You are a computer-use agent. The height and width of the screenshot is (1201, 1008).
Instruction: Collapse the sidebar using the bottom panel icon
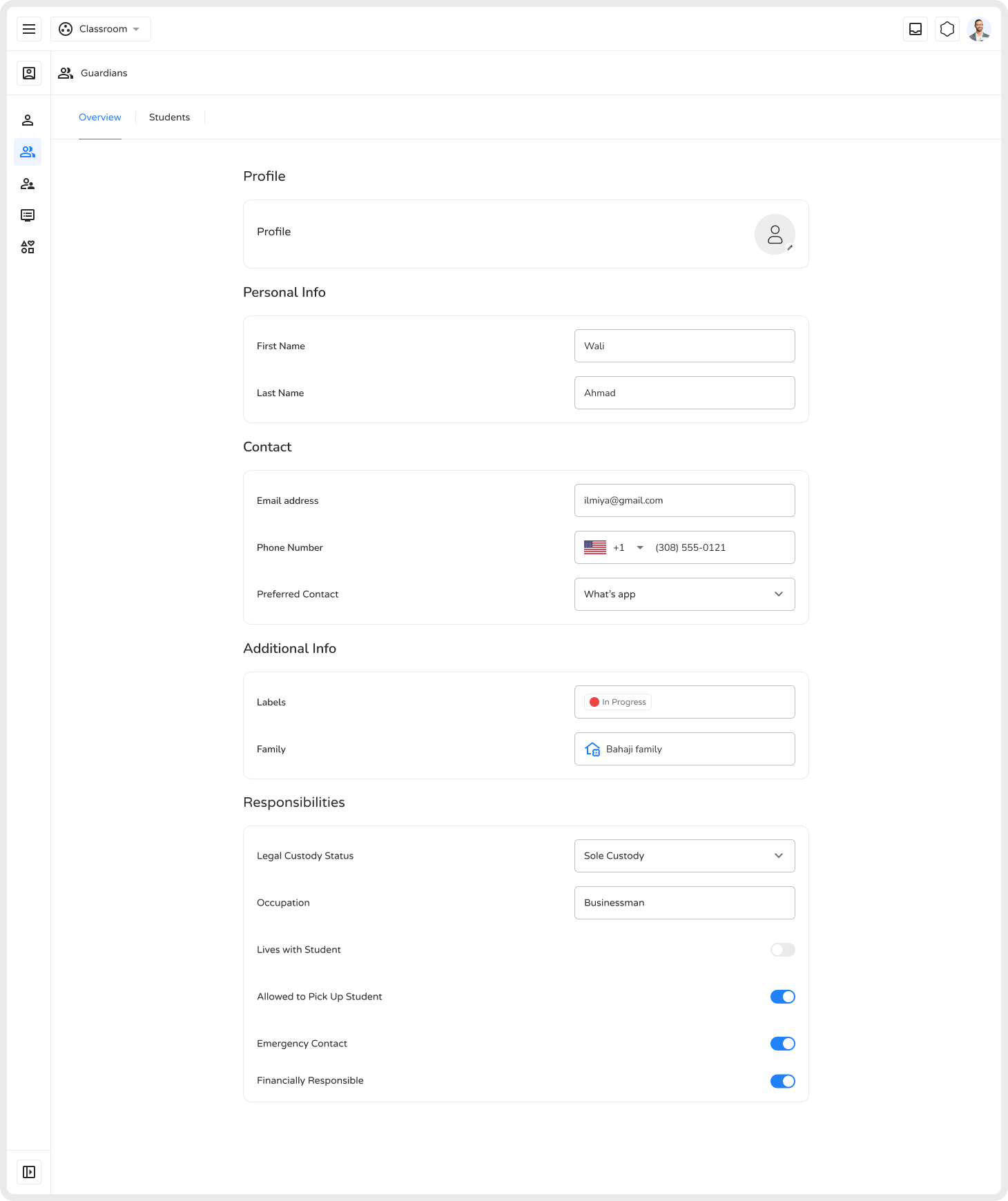pos(29,1172)
